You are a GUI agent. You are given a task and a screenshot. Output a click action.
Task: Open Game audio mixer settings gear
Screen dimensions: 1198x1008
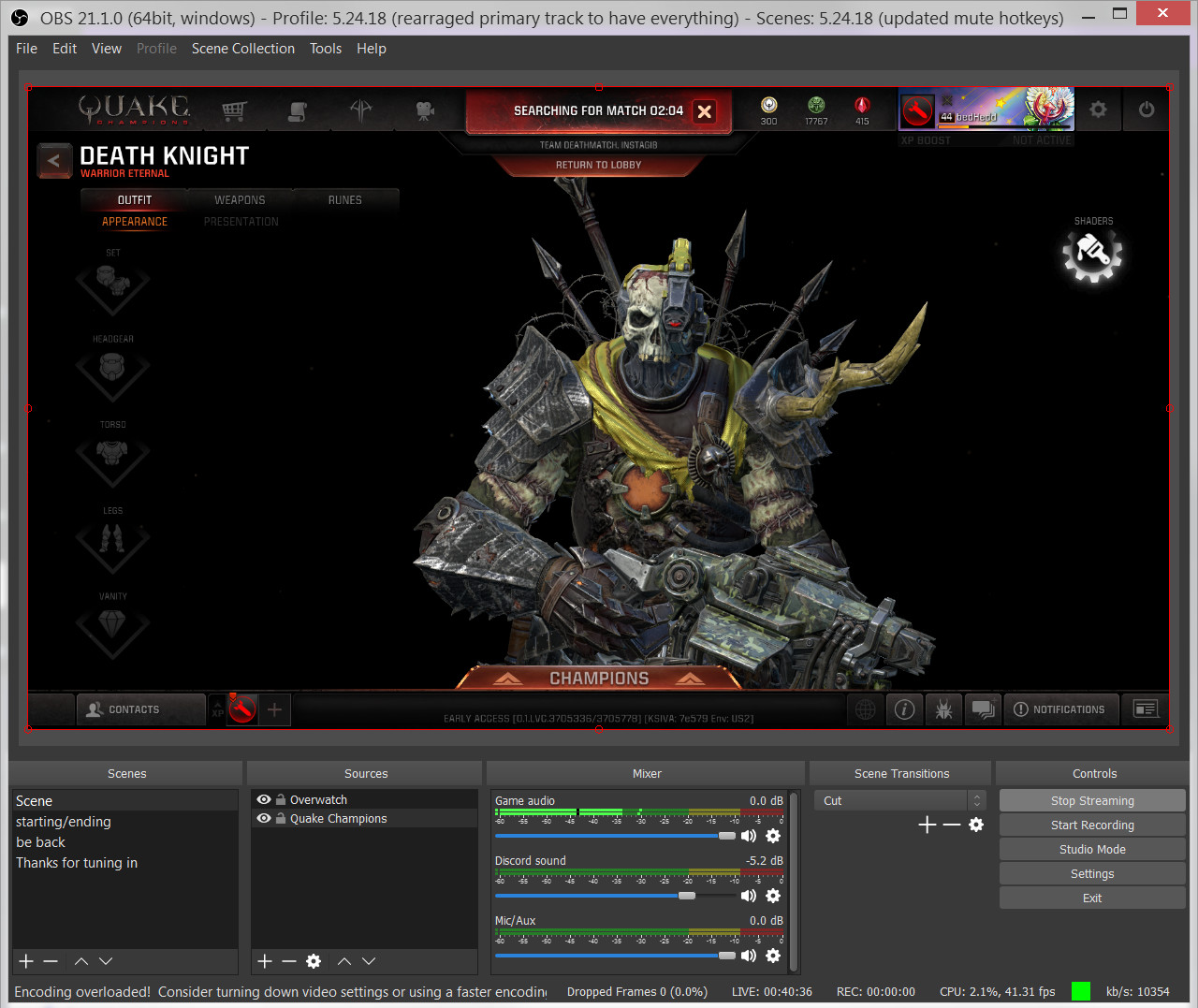coord(773,836)
